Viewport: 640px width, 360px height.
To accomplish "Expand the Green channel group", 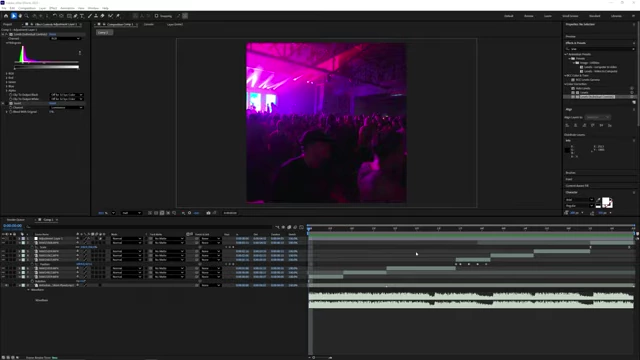I will click(7, 82).
